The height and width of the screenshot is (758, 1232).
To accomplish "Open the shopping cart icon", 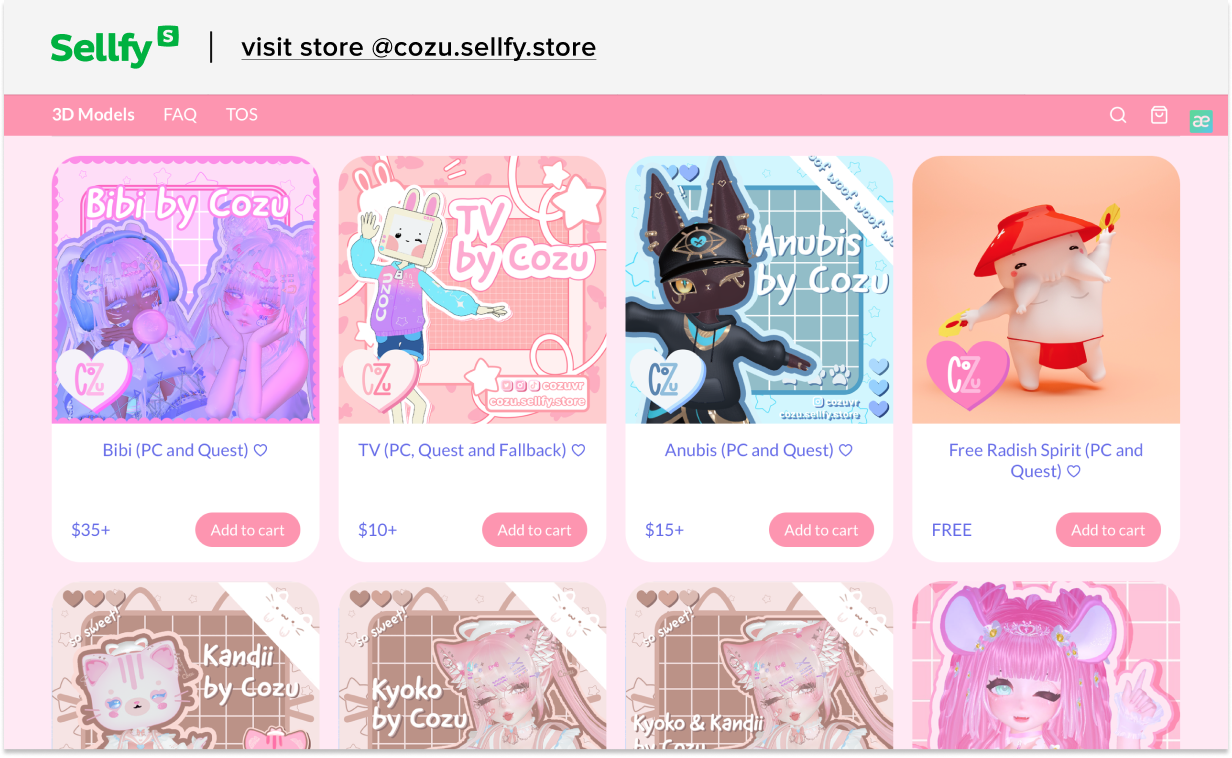I will pyautogui.click(x=1159, y=115).
